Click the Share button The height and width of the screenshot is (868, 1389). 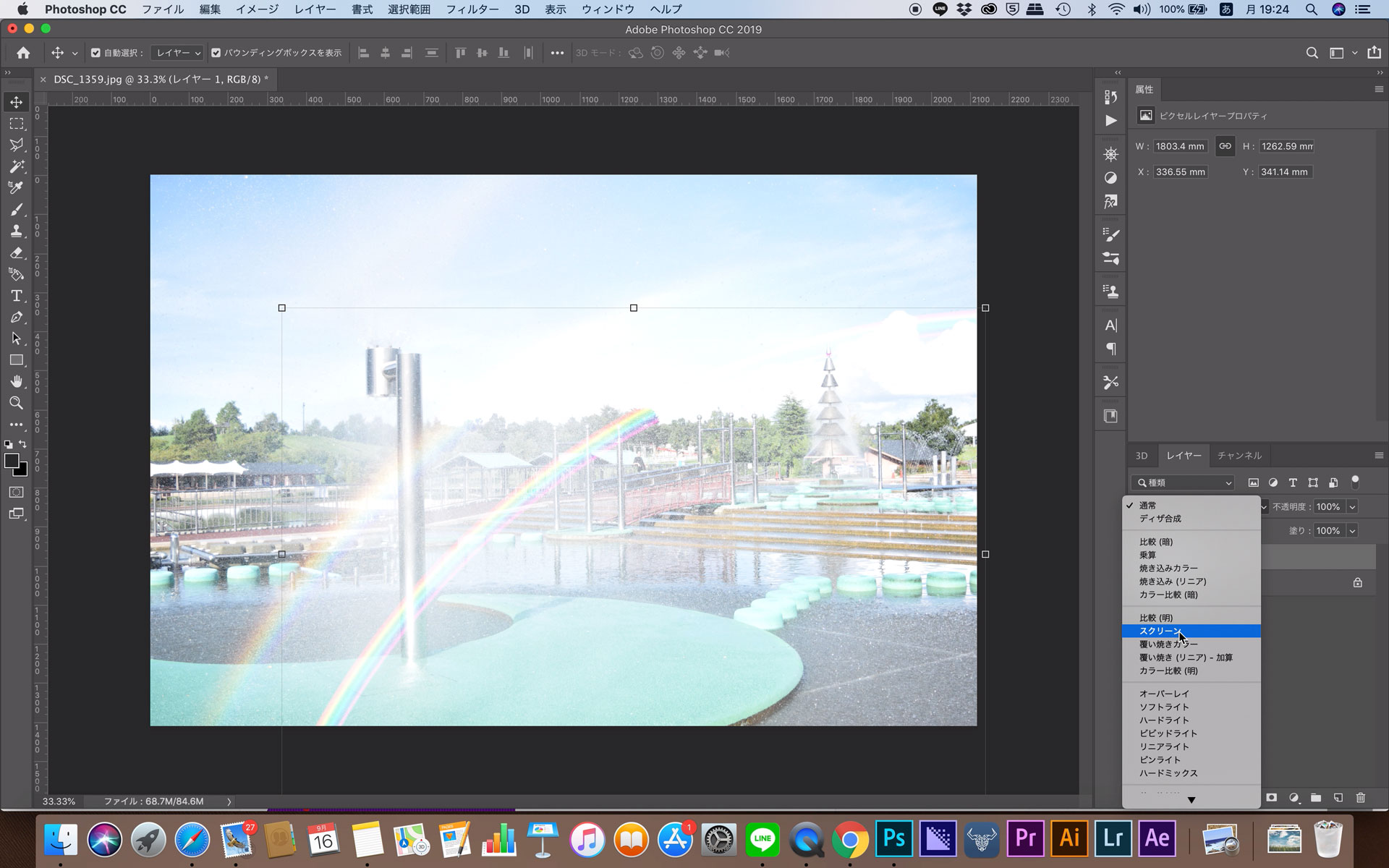(x=1374, y=53)
